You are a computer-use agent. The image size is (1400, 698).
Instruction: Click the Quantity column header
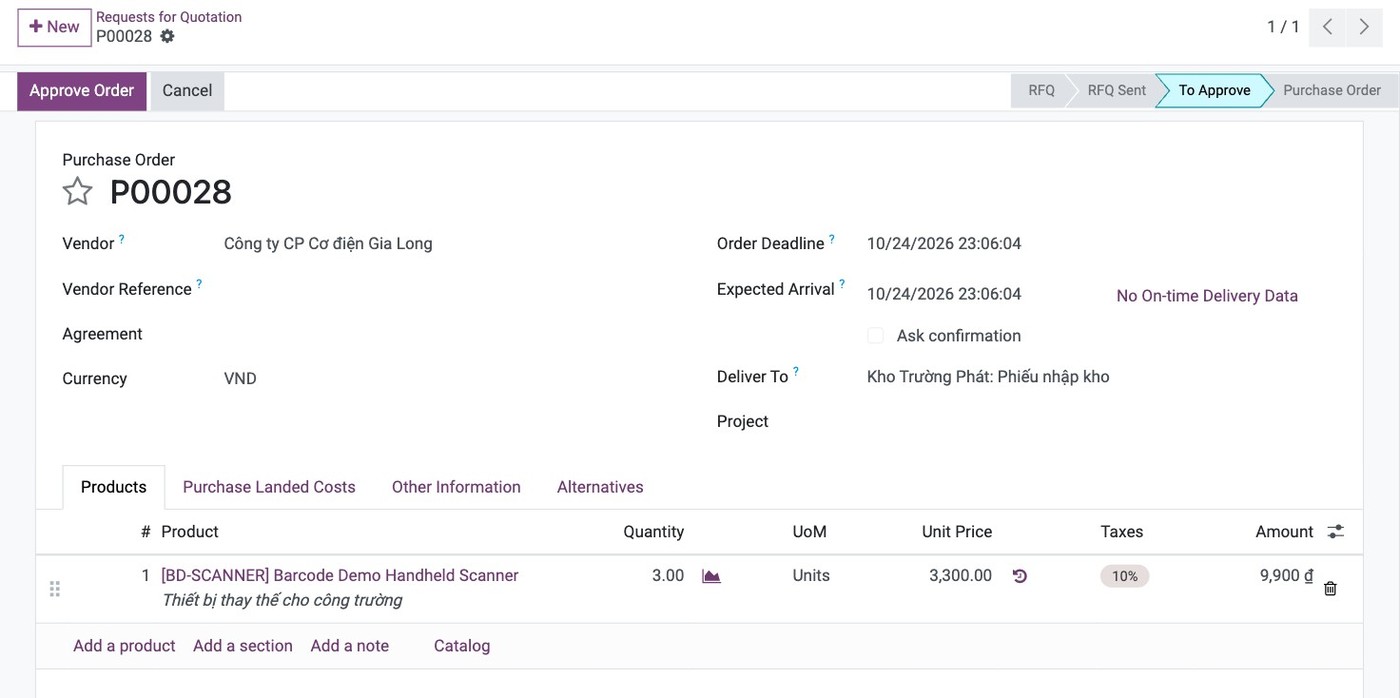(x=654, y=532)
